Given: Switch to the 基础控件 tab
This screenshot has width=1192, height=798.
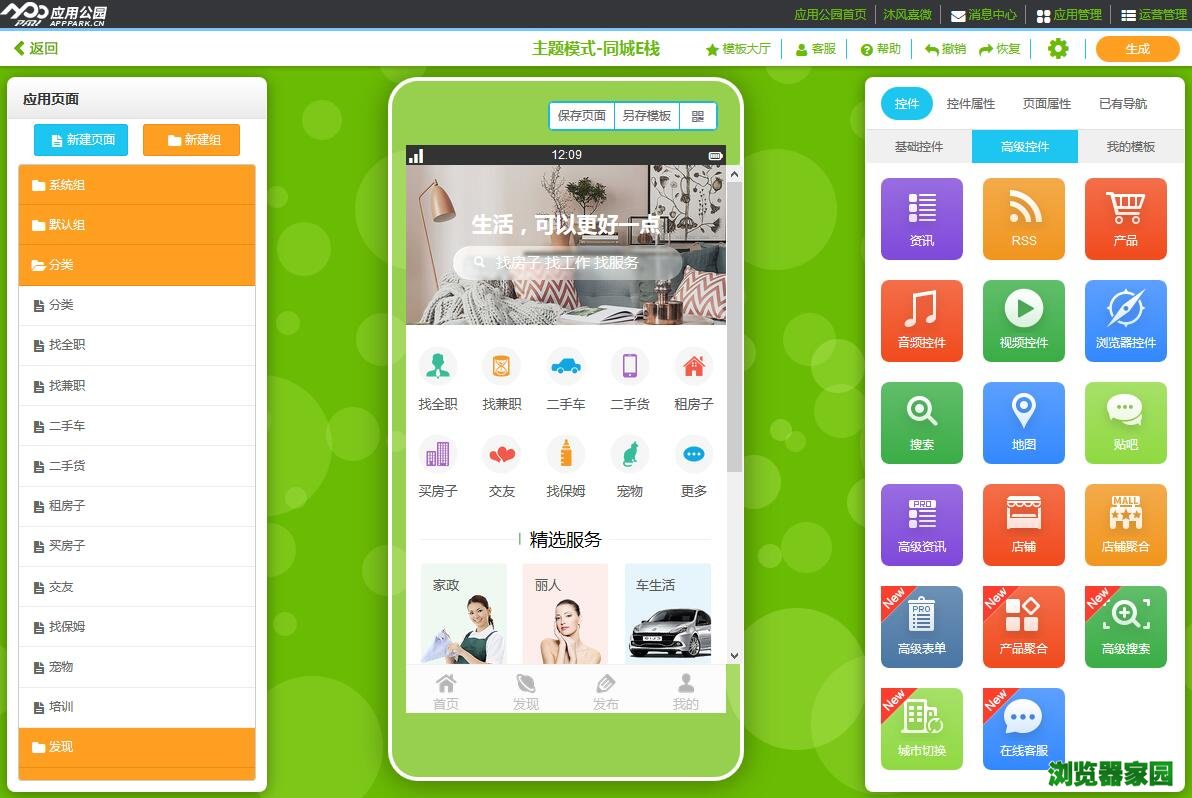Looking at the screenshot, I should pyautogui.click(x=918, y=146).
